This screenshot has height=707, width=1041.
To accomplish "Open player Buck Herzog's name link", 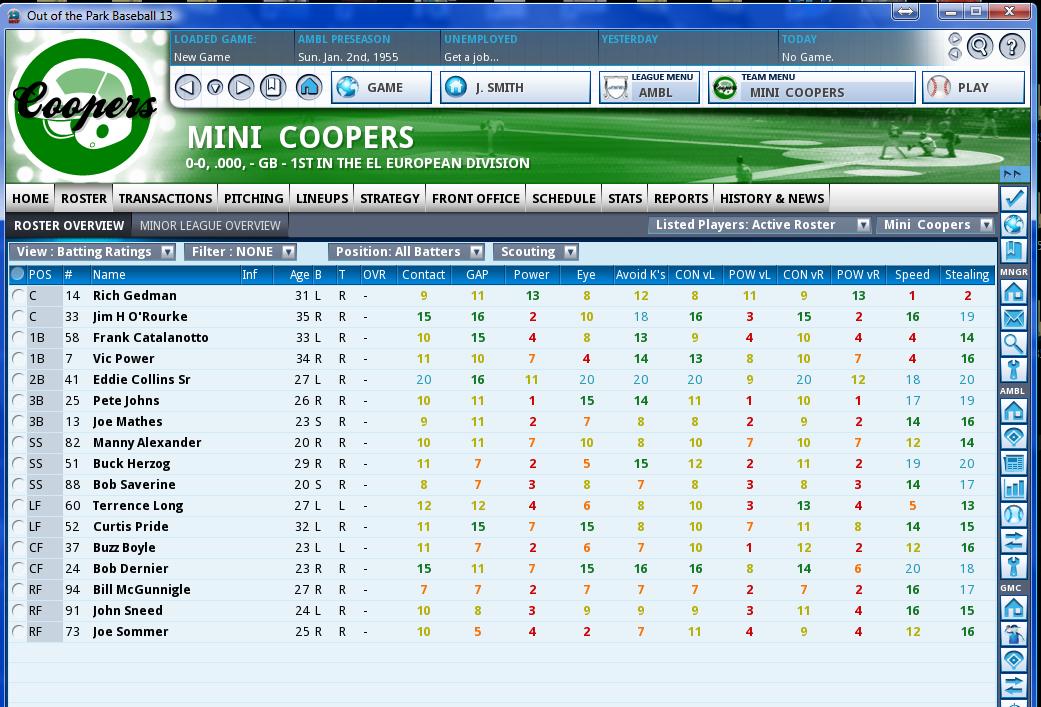I will (131, 464).
